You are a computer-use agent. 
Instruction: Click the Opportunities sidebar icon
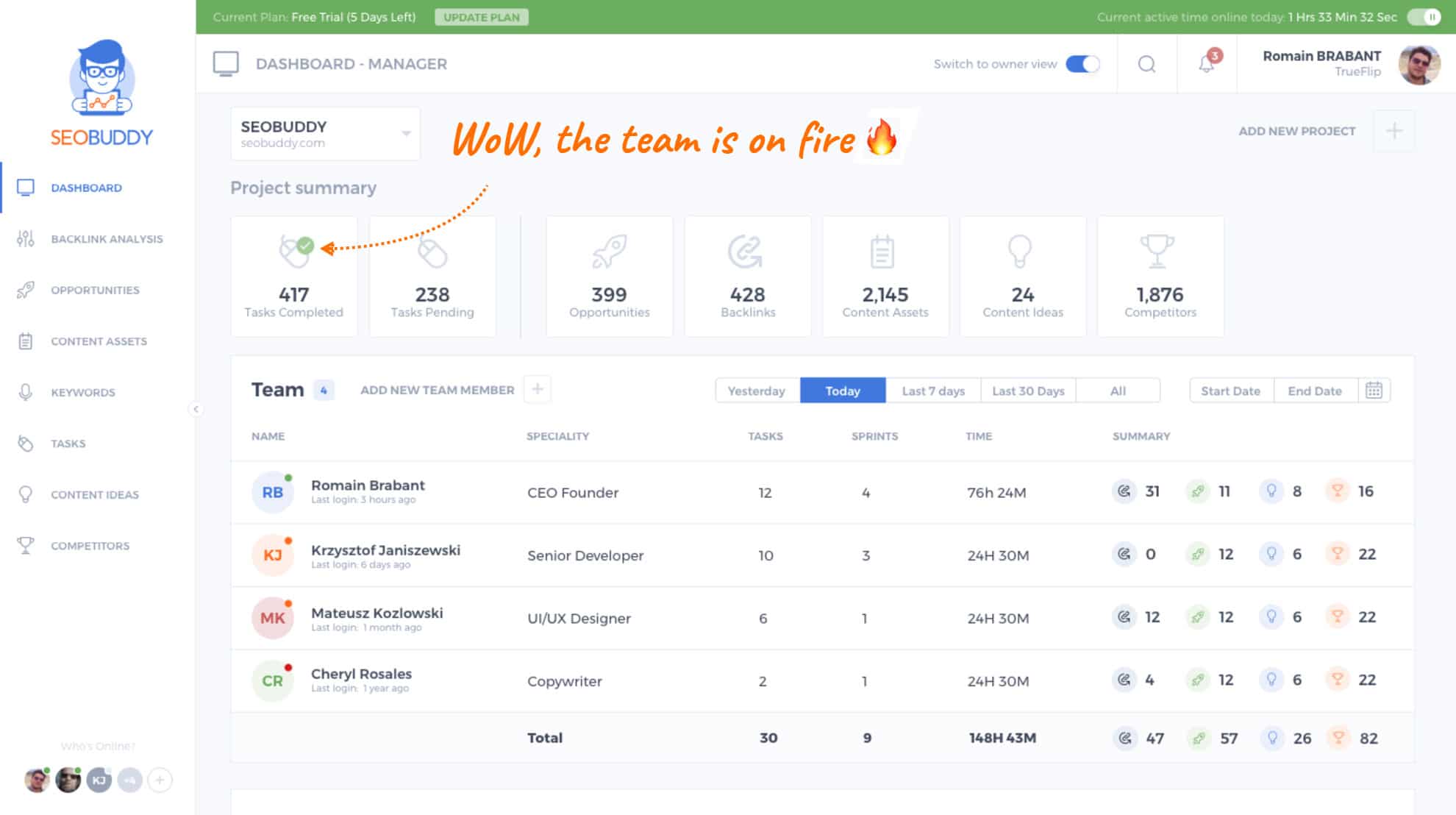tap(26, 289)
